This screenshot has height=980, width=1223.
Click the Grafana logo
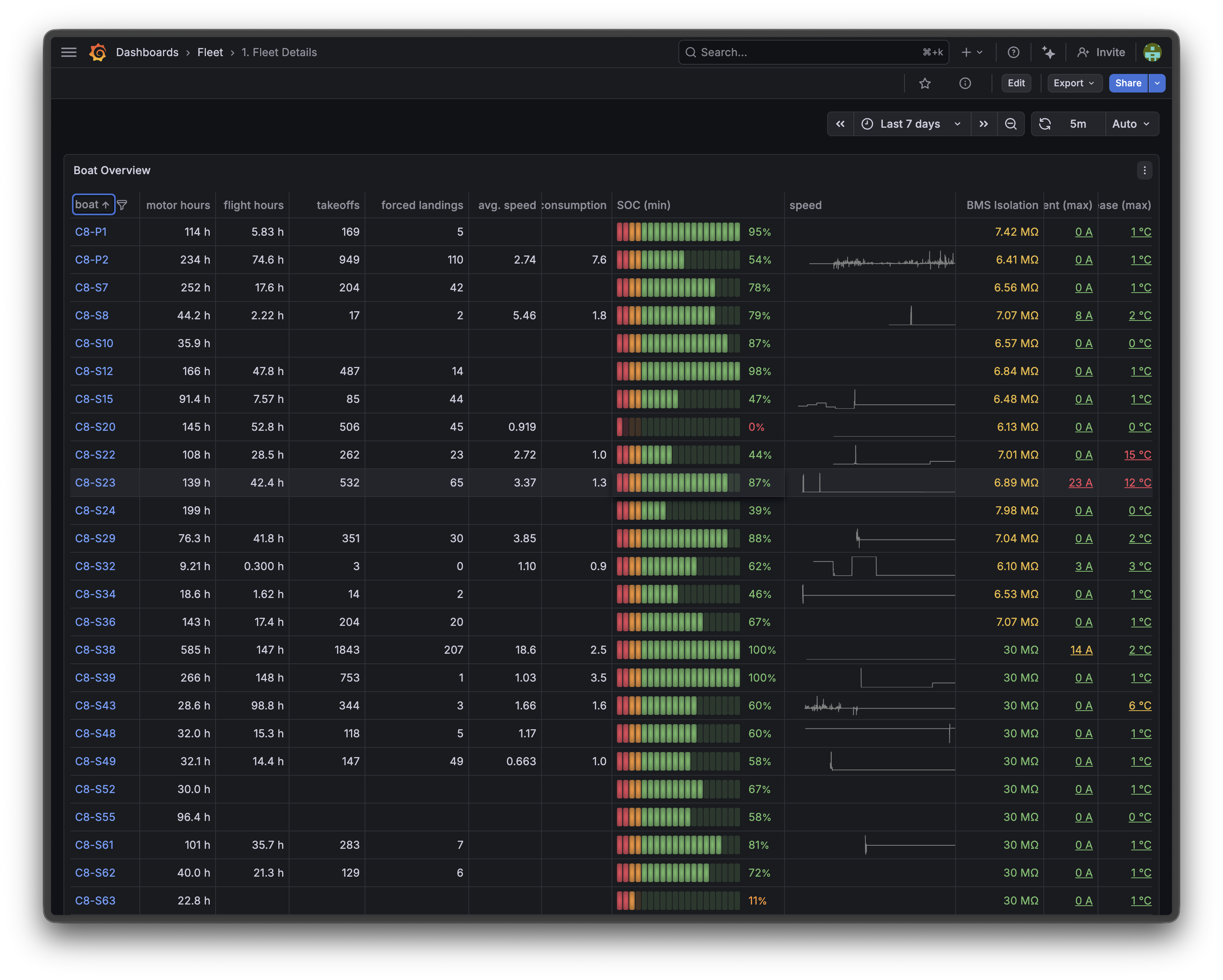(x=98, y=52)
